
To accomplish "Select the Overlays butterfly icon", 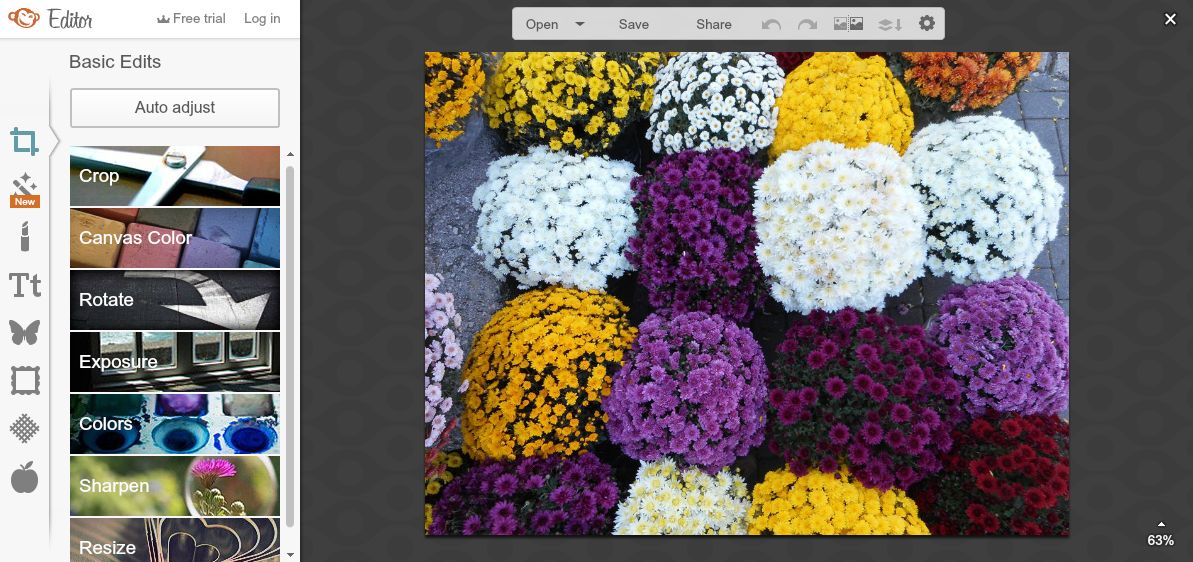I will pos(25,332).
